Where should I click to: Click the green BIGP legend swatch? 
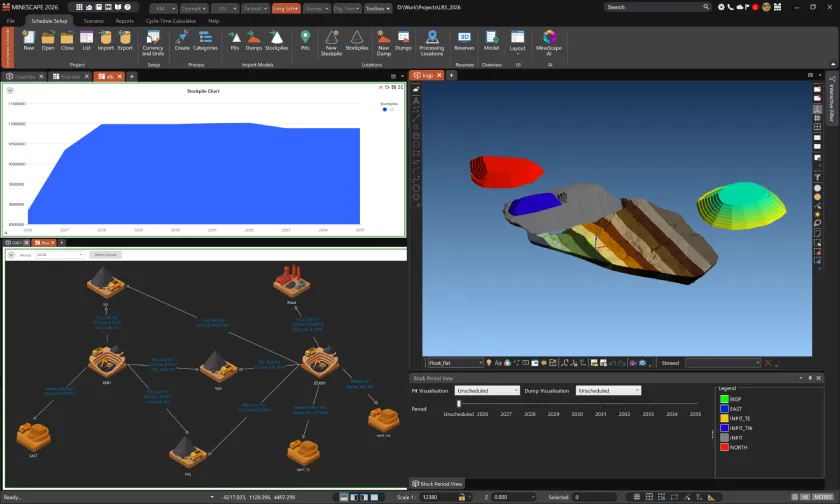(724, 399)
